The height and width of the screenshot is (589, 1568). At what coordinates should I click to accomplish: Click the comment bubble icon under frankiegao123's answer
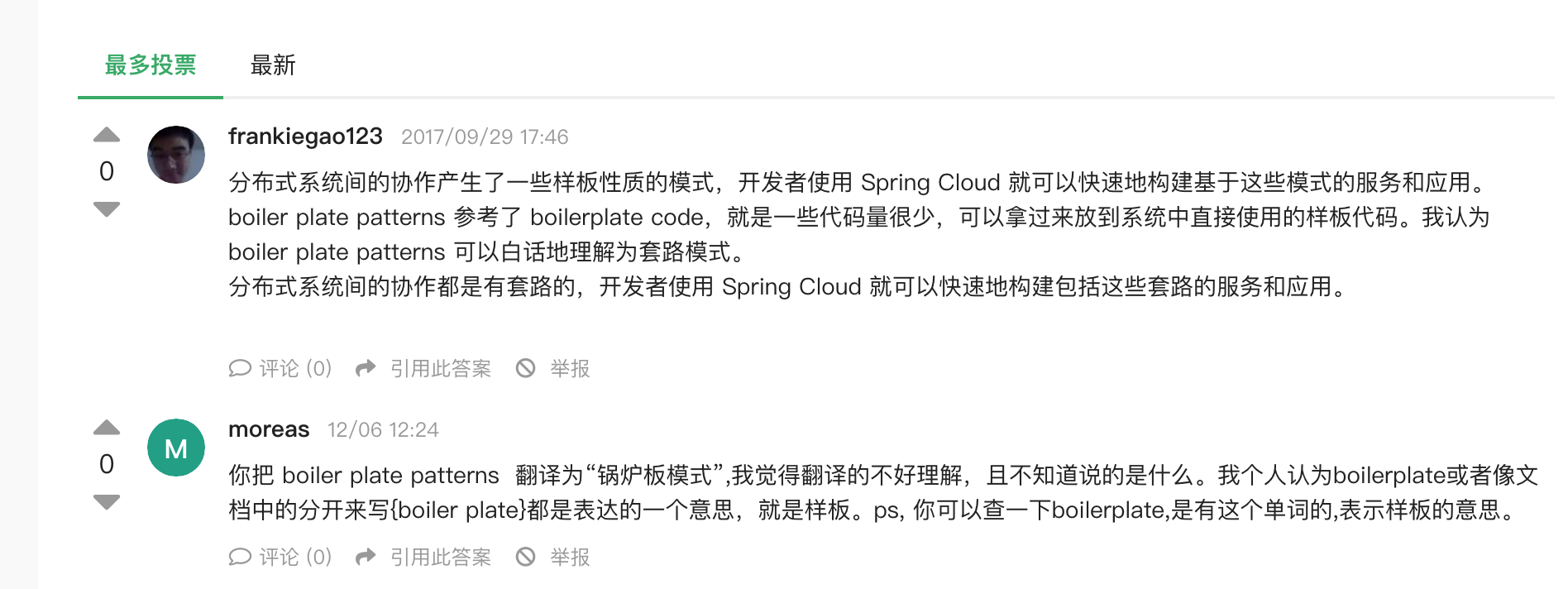241,369
